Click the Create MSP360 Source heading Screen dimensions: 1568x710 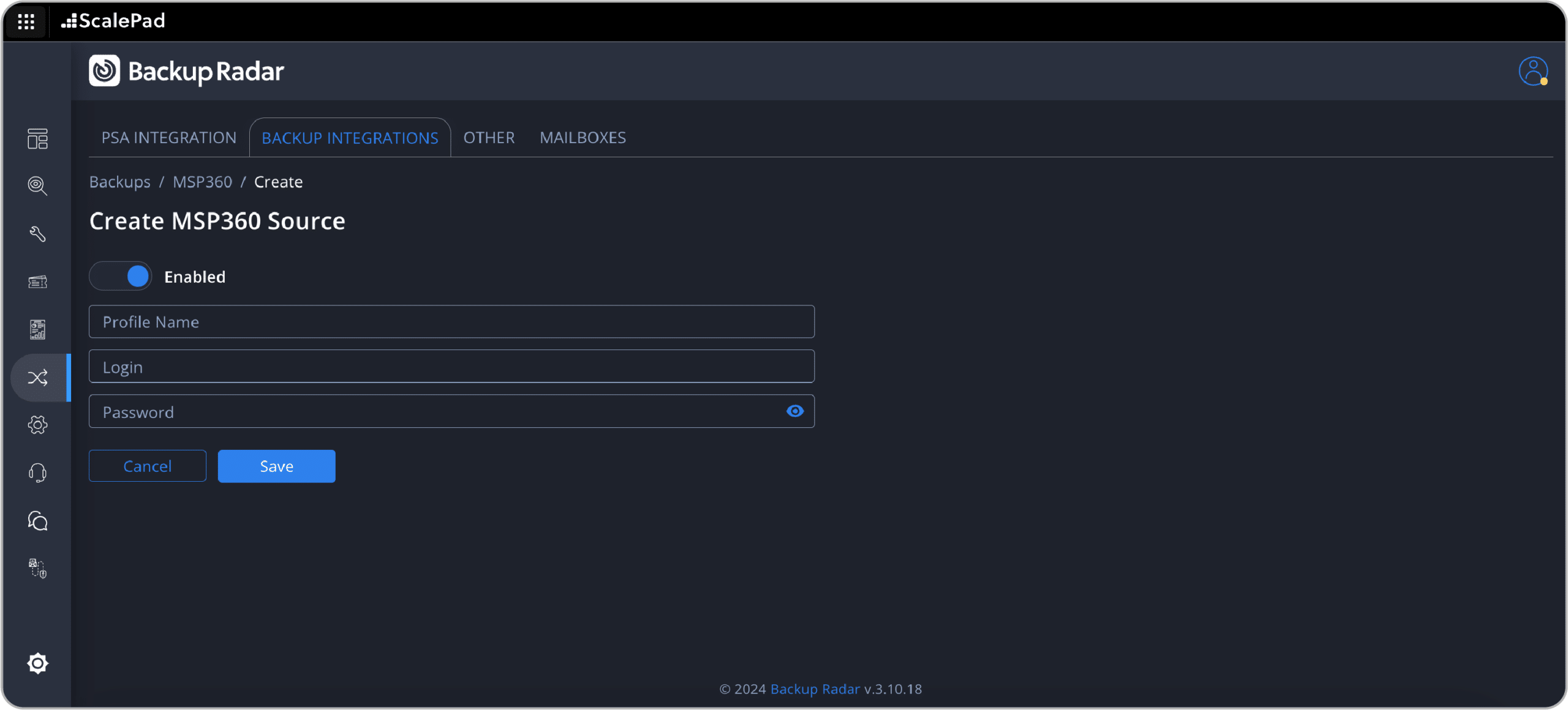click(217, 222)
